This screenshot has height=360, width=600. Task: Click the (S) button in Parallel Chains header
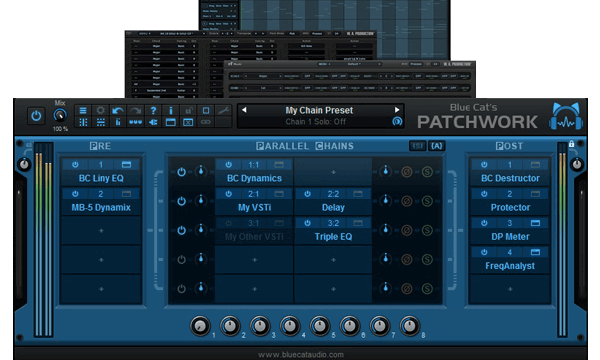tap(417, 146)
